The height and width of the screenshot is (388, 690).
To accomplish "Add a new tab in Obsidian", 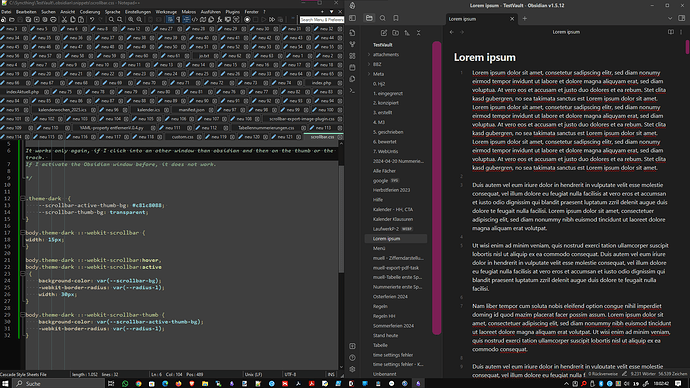I will 525,18.
